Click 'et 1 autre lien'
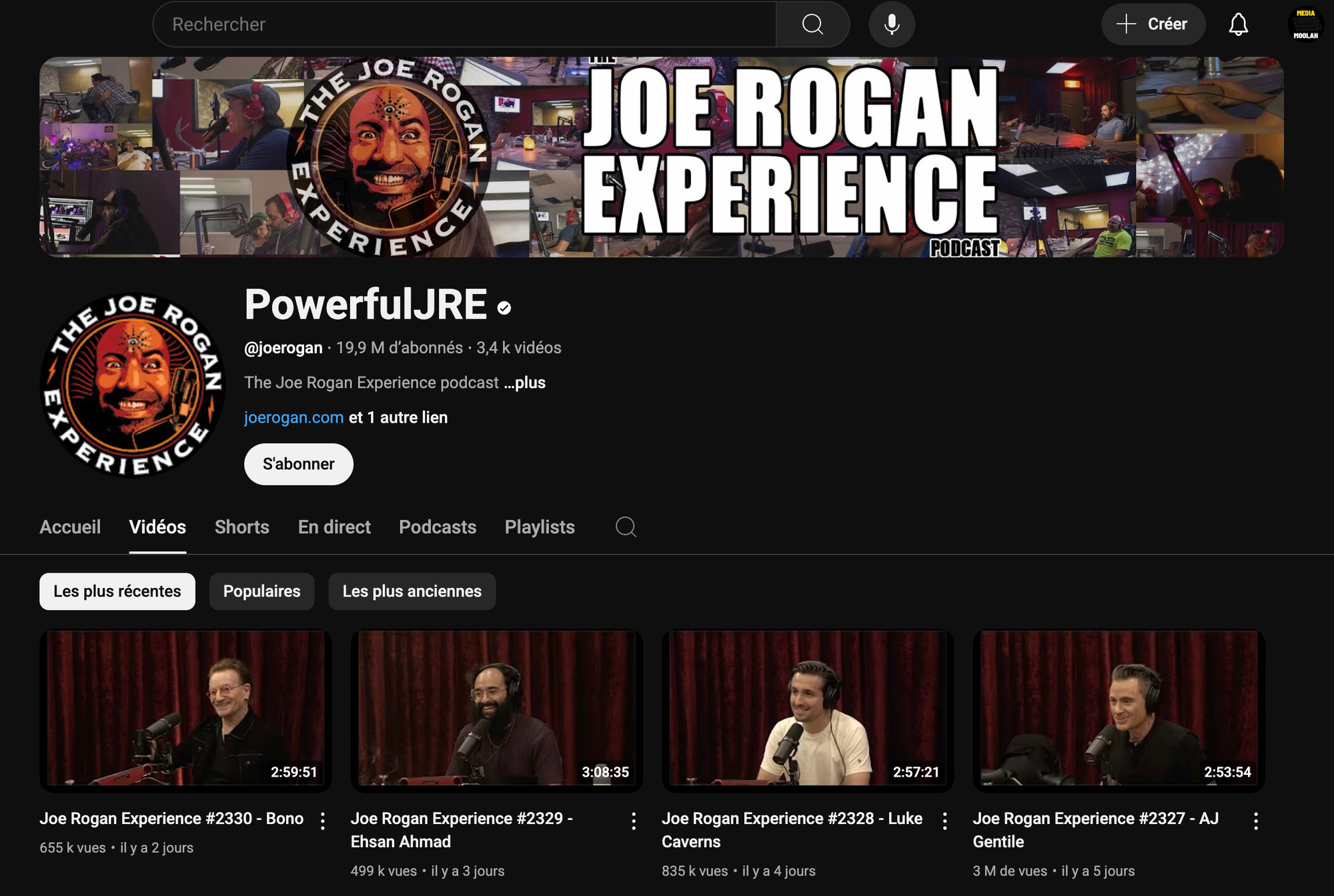 click(398, 417)
